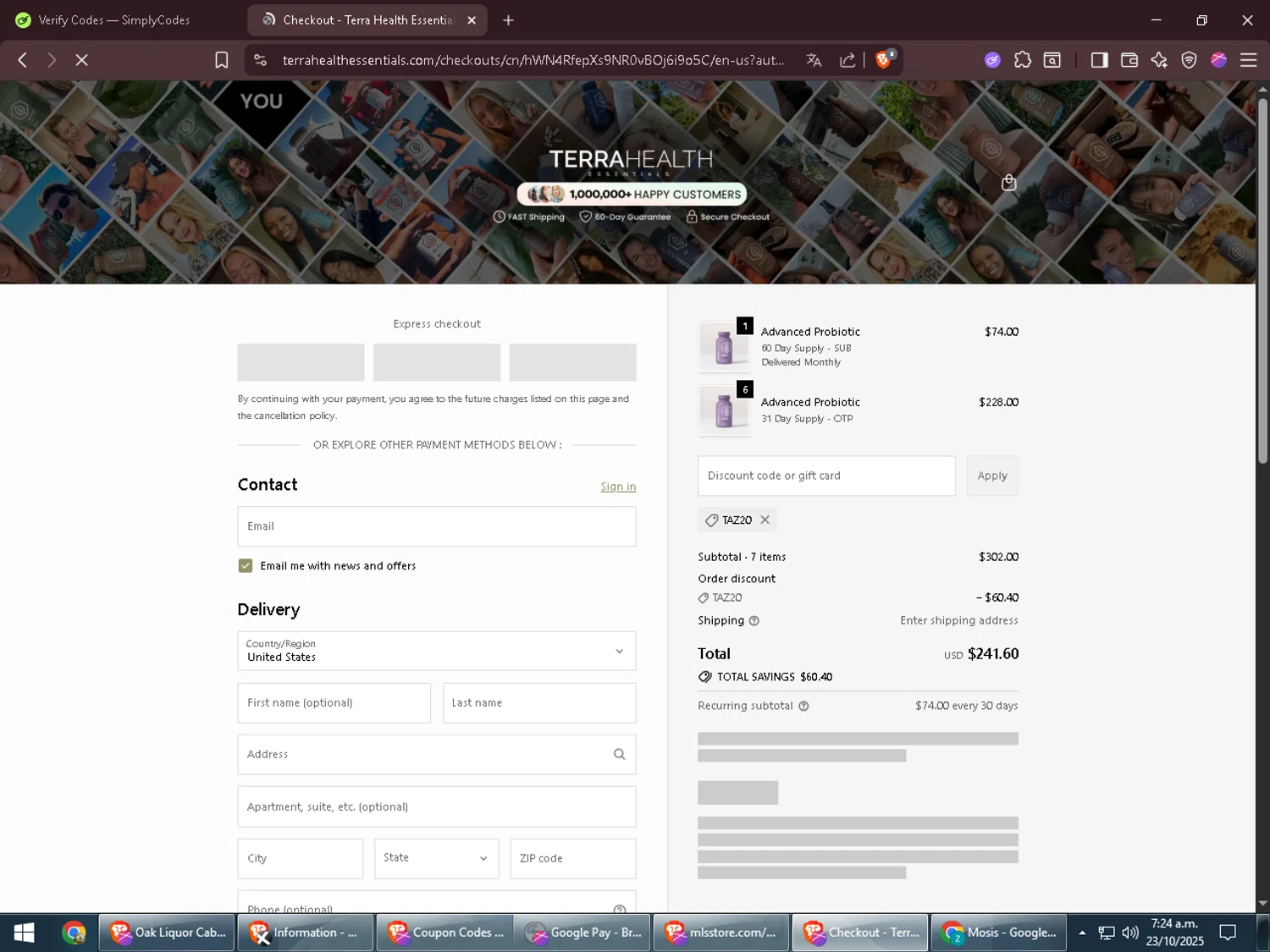Open the browser extensions puzzle icon
Viewport: 1270px width, 952px height.
1023,60
